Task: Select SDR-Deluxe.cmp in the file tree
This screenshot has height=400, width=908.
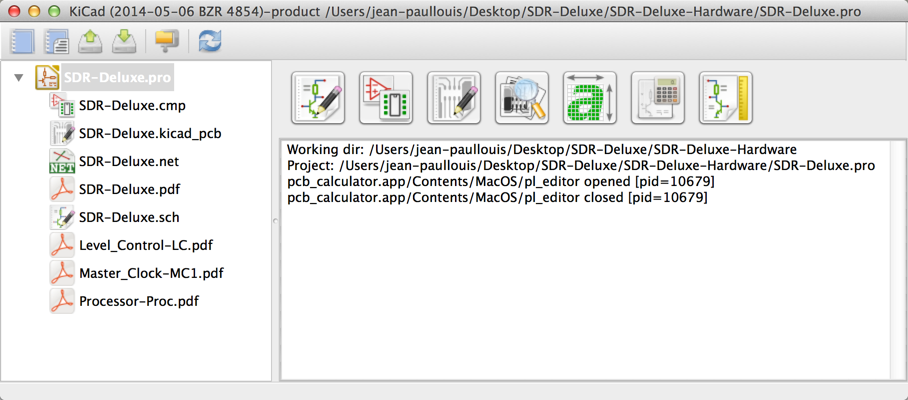Action: [132, 105]
